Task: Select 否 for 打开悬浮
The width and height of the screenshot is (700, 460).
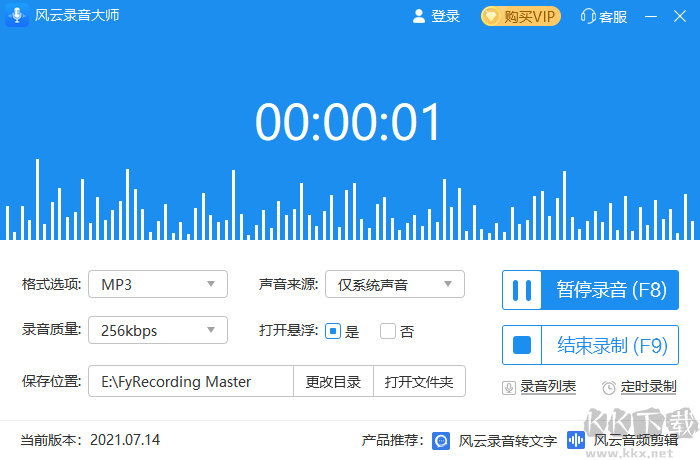Action: coord(388,331)
